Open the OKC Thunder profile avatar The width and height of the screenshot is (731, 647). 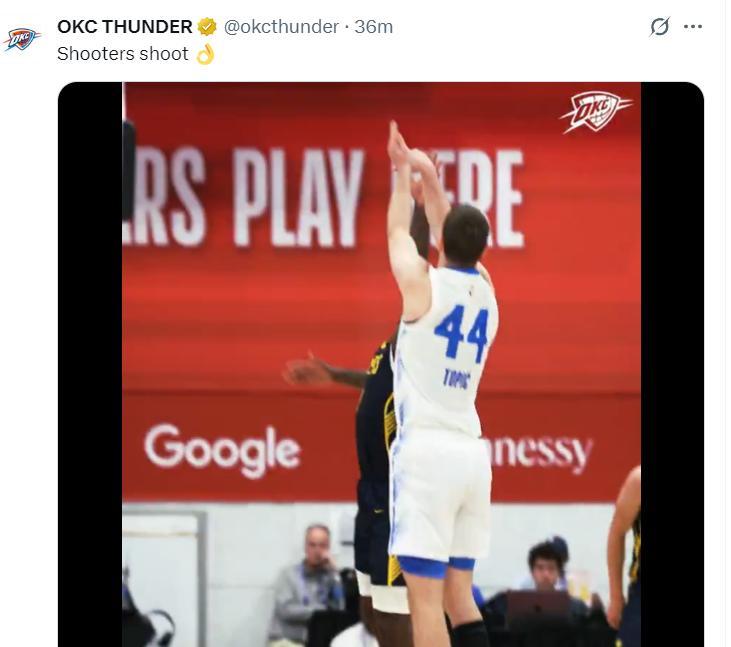pyautogui.click(x=21, y=39)
